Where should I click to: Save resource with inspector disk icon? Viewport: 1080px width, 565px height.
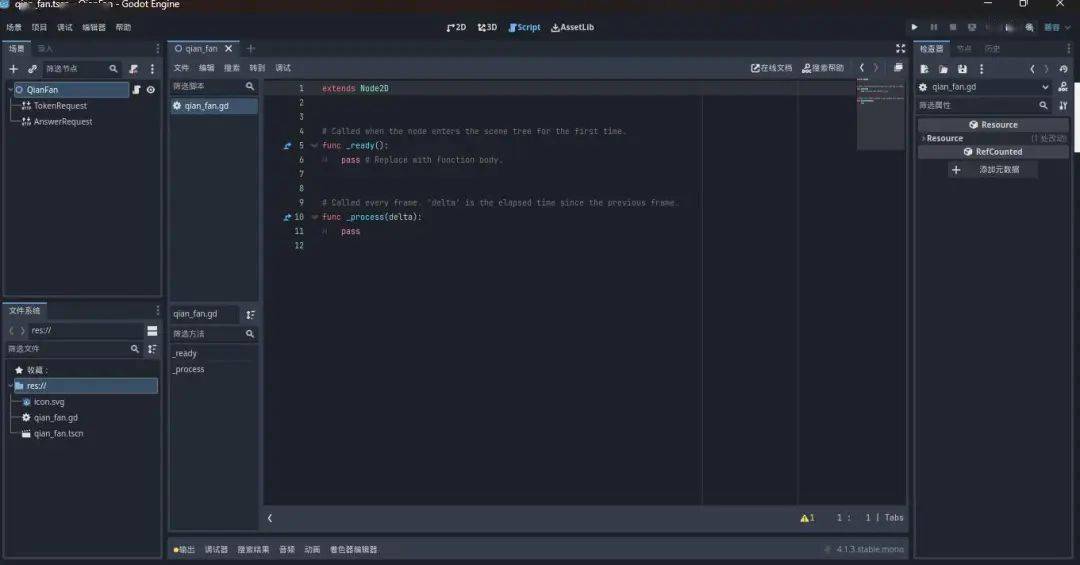[x=962, y=70]
